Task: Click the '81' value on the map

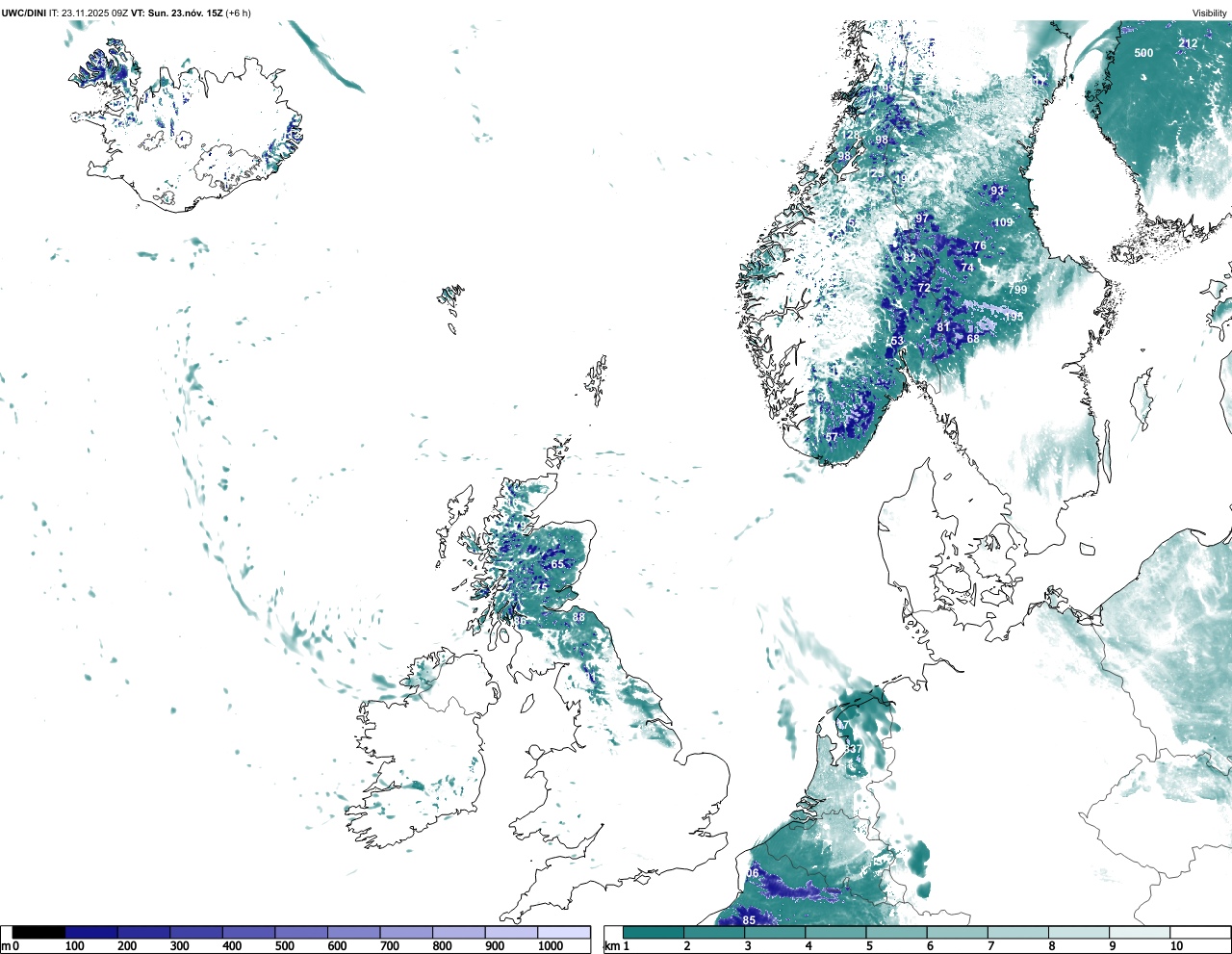Action: 943,327
